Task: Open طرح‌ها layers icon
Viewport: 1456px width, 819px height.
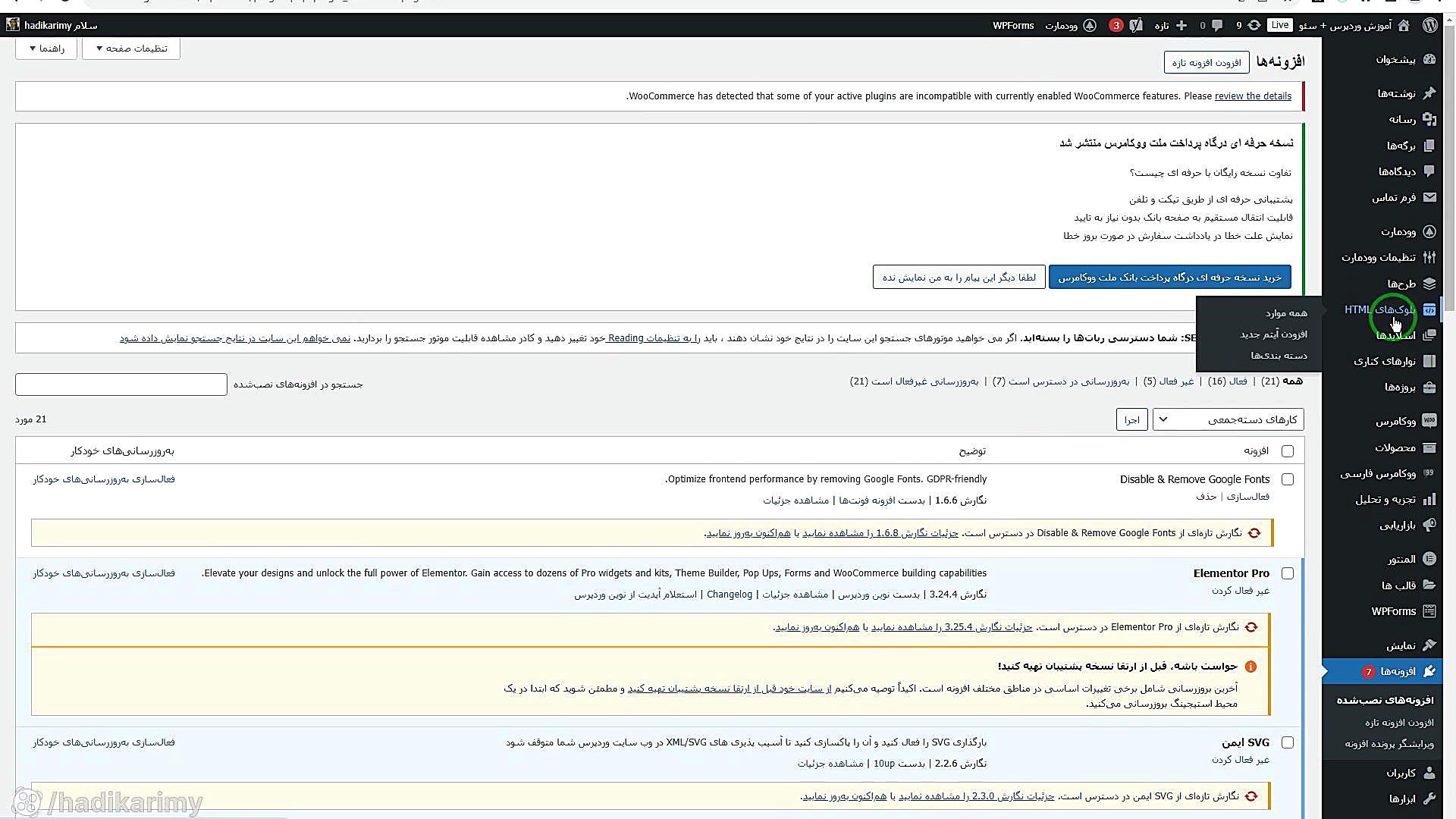Action: [x=1429, y=284]
